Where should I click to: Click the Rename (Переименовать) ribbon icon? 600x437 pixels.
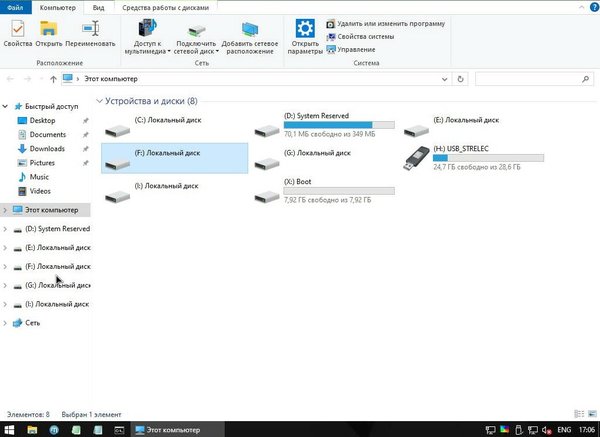(x=90, y=33)
